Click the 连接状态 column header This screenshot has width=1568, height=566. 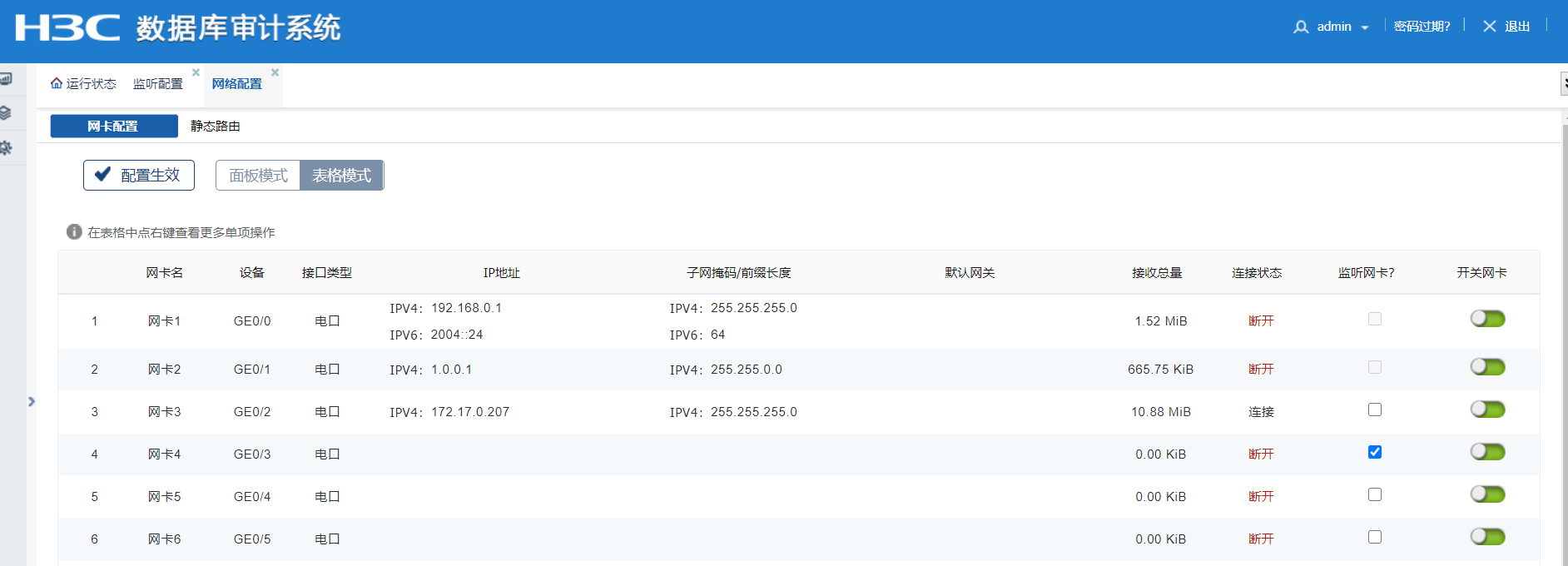click(x=1257, y=273)
